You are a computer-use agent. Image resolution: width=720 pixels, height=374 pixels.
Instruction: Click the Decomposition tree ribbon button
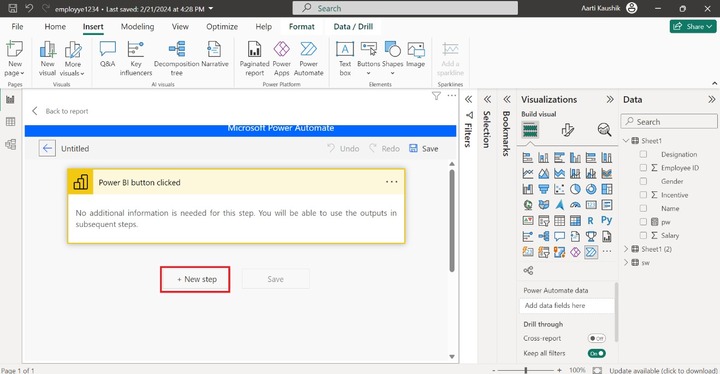coord(176,59)
